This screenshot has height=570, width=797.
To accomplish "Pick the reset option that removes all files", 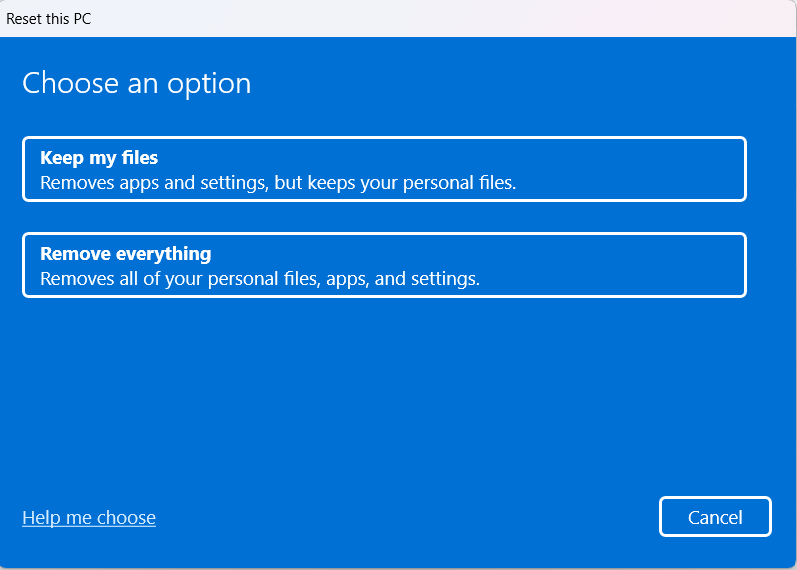I will (x=384, y=265).
